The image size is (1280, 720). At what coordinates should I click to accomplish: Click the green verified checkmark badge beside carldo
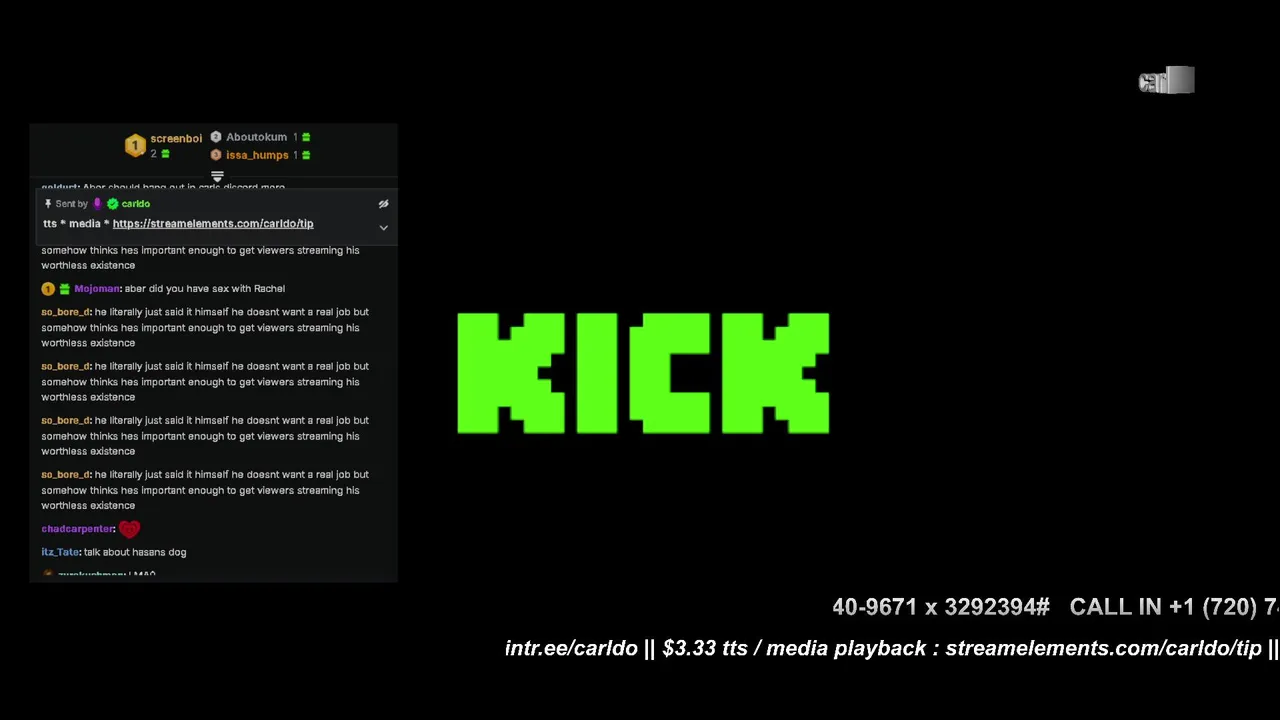(x=112, y=204)
